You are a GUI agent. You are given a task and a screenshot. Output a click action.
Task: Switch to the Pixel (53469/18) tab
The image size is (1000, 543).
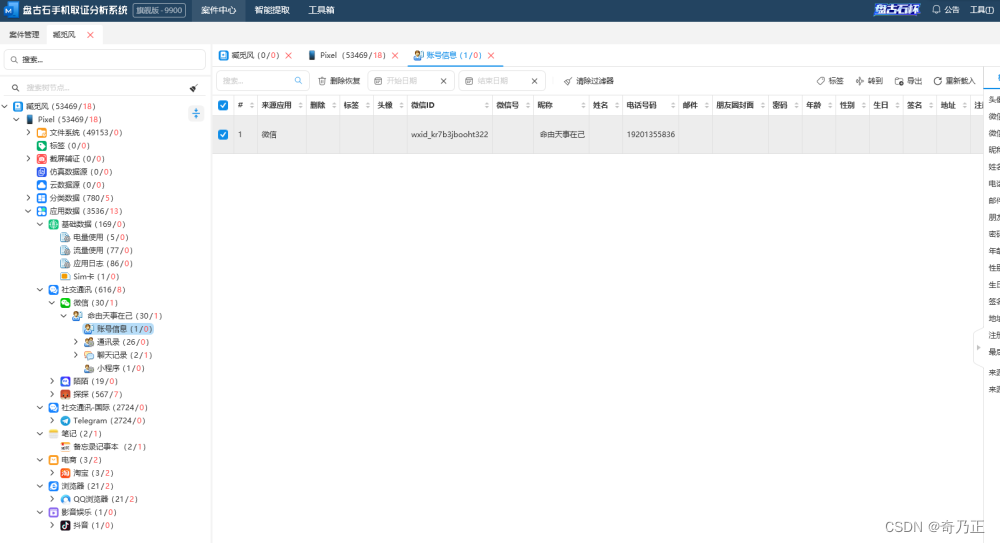[x=353, y=56]
